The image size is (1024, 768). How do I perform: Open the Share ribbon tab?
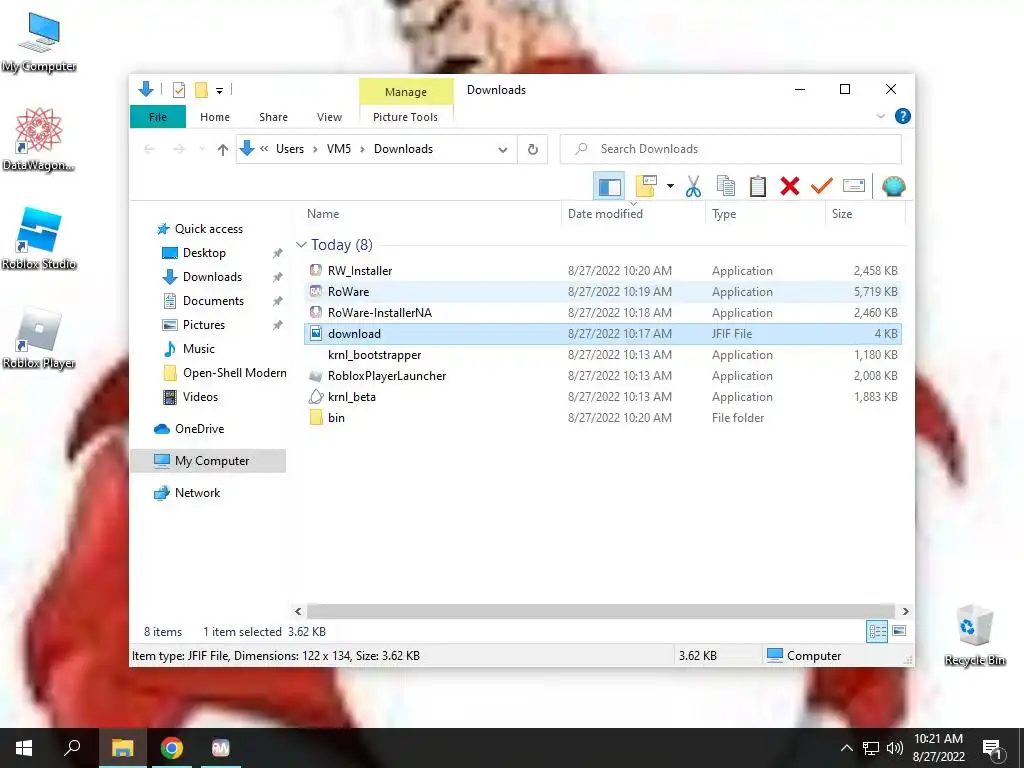pos(273,117)
